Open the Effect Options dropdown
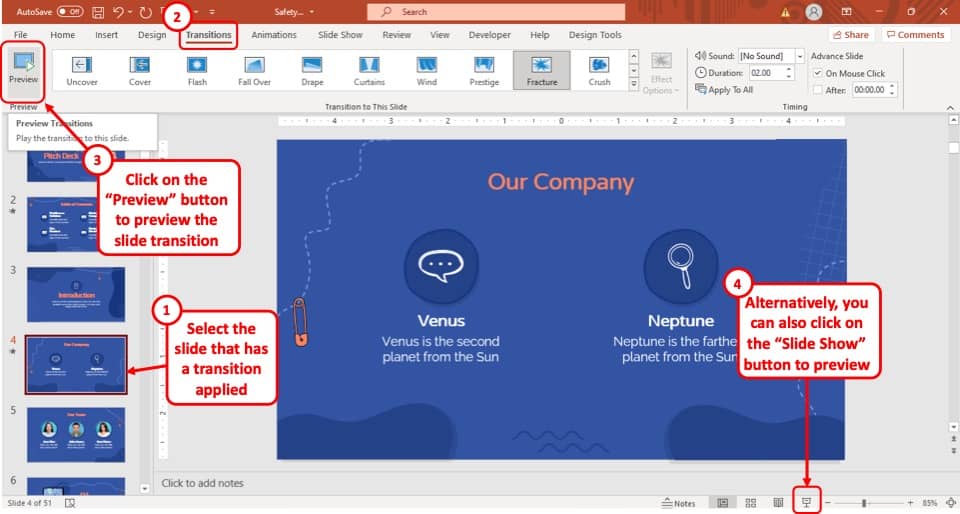The image size is (960, 514). click(x=661, y=73)
